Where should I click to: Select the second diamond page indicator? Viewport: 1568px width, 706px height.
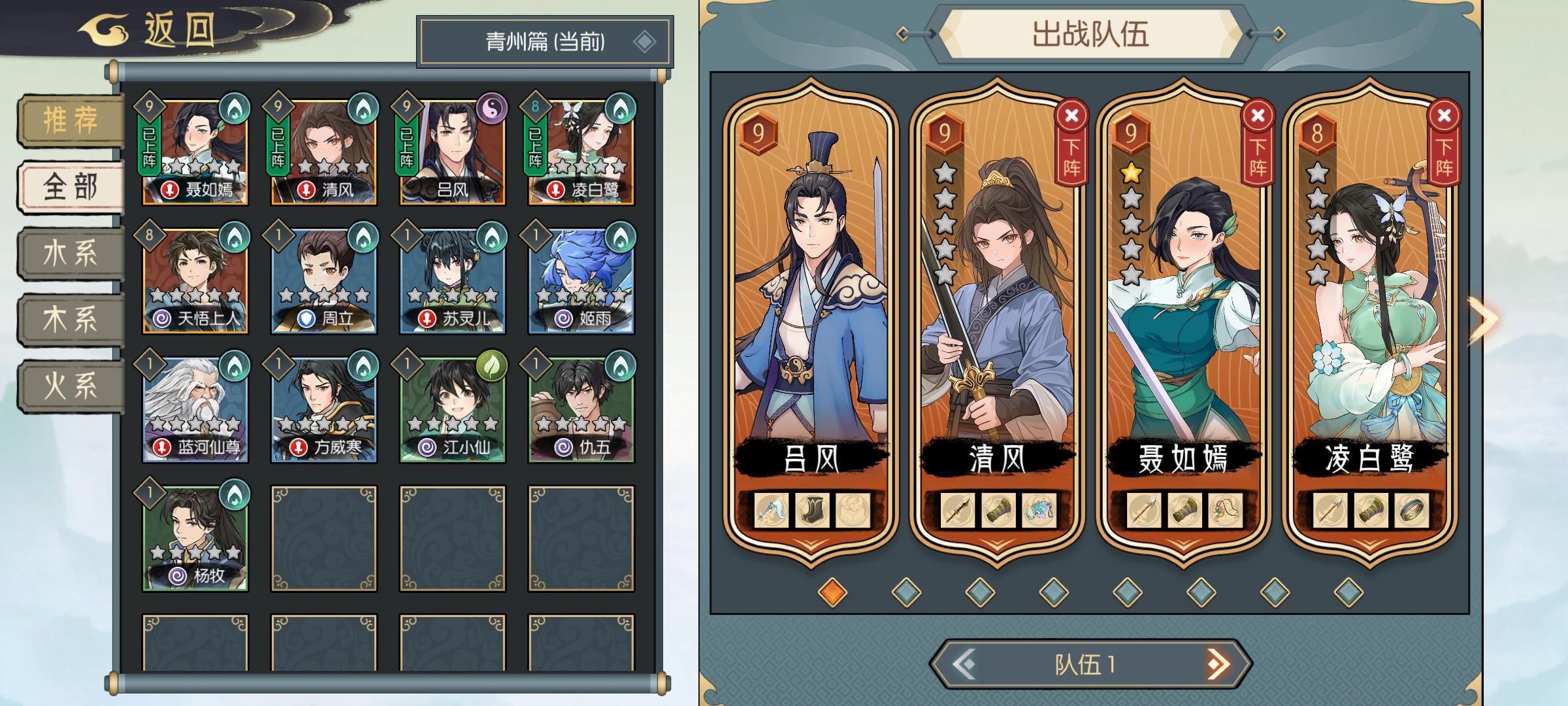tap(906, 592)
